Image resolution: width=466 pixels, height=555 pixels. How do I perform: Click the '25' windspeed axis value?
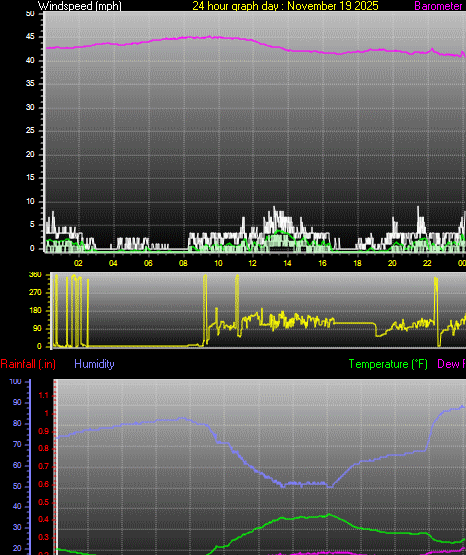(30, 131)
